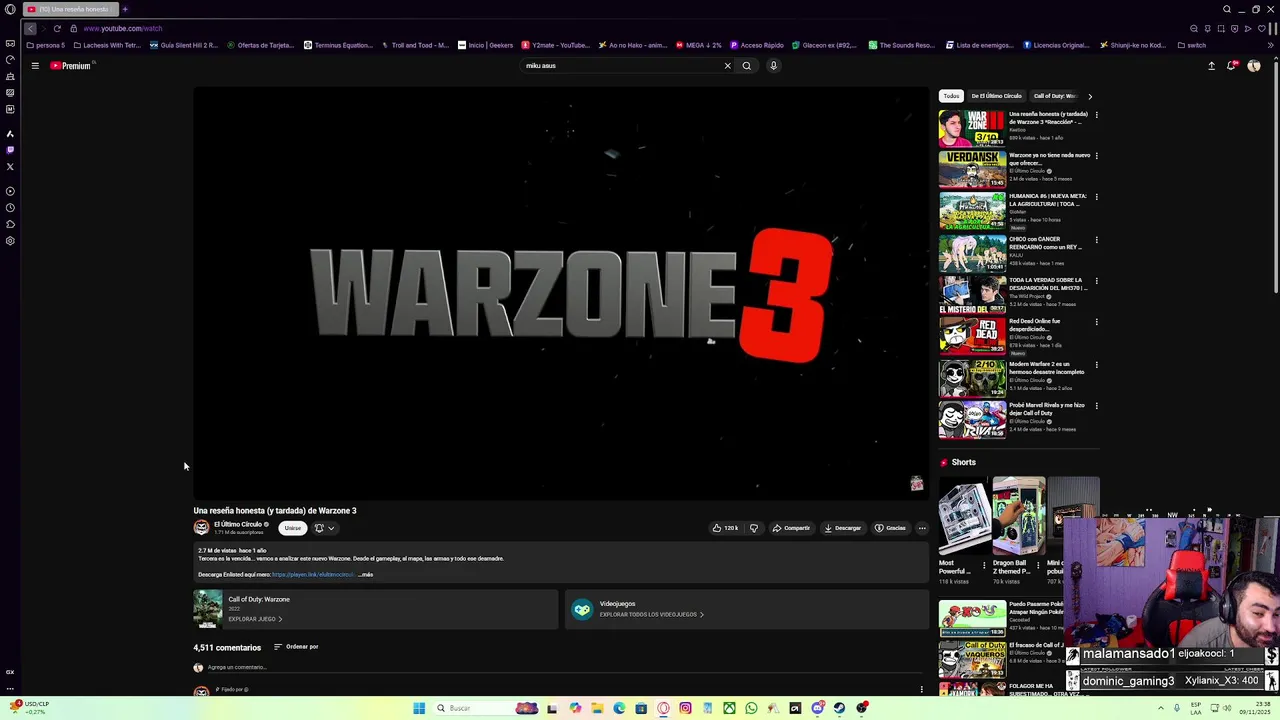Reload the page with refresh icon

(57, 29)
